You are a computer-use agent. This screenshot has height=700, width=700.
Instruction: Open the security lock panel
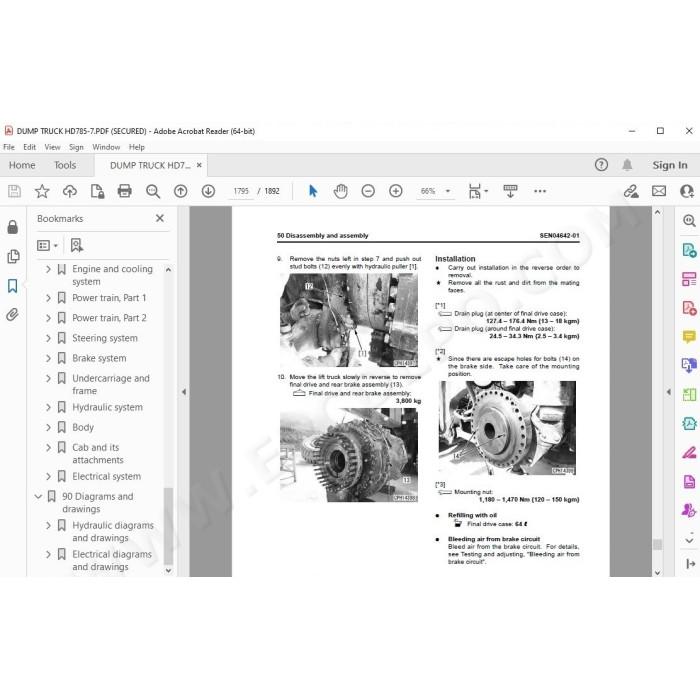tap(12, 227)
